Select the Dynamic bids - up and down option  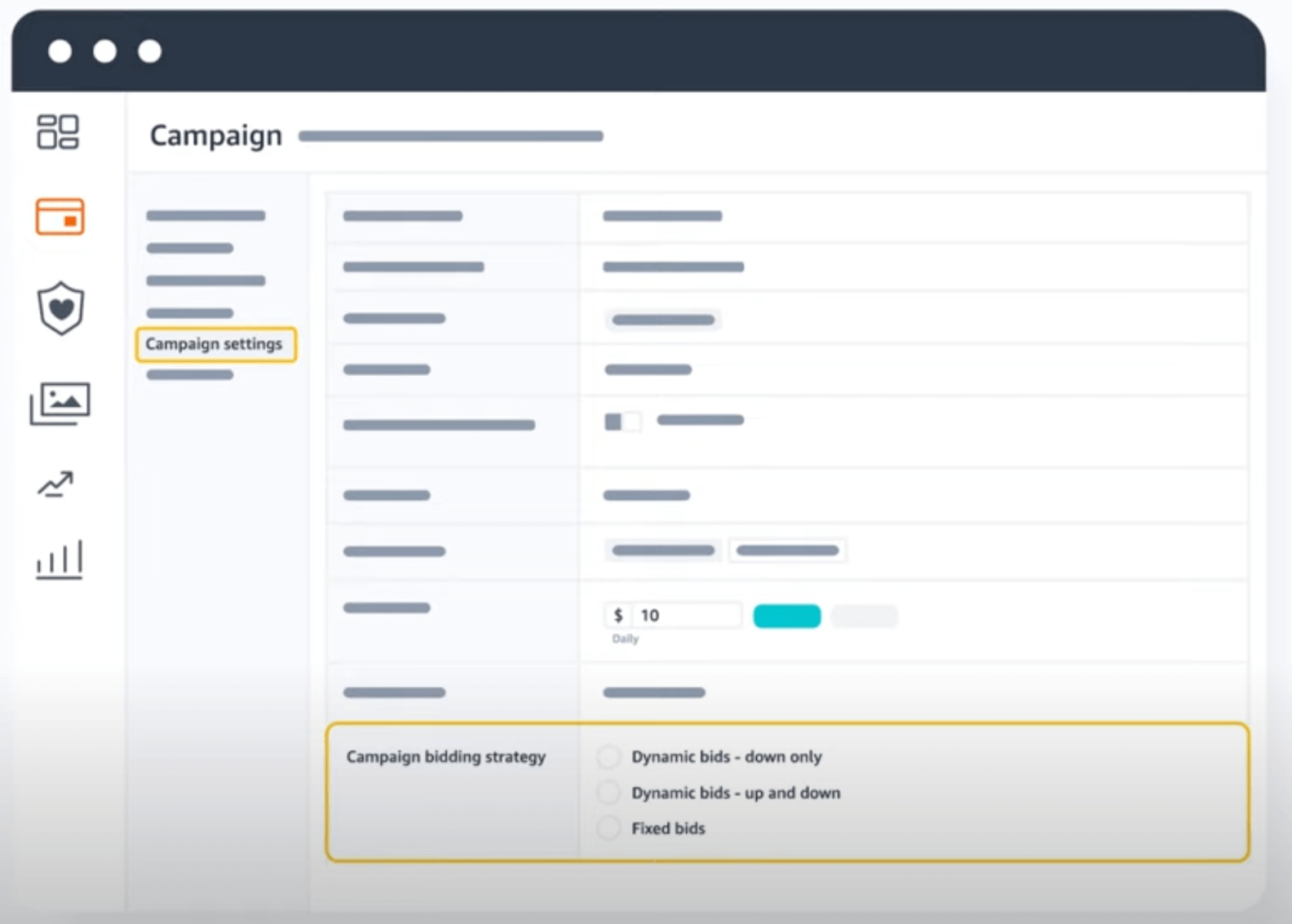point(608,793)
